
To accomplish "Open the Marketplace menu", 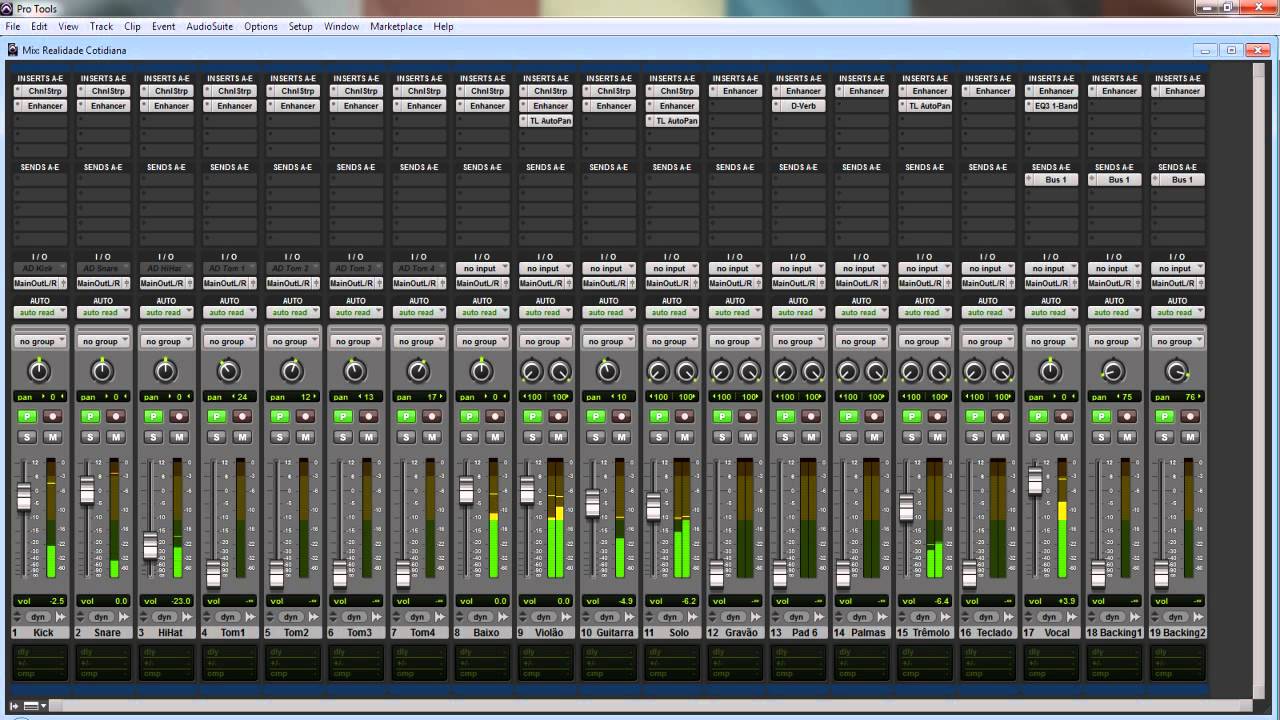I will click(x=396, y=26).
